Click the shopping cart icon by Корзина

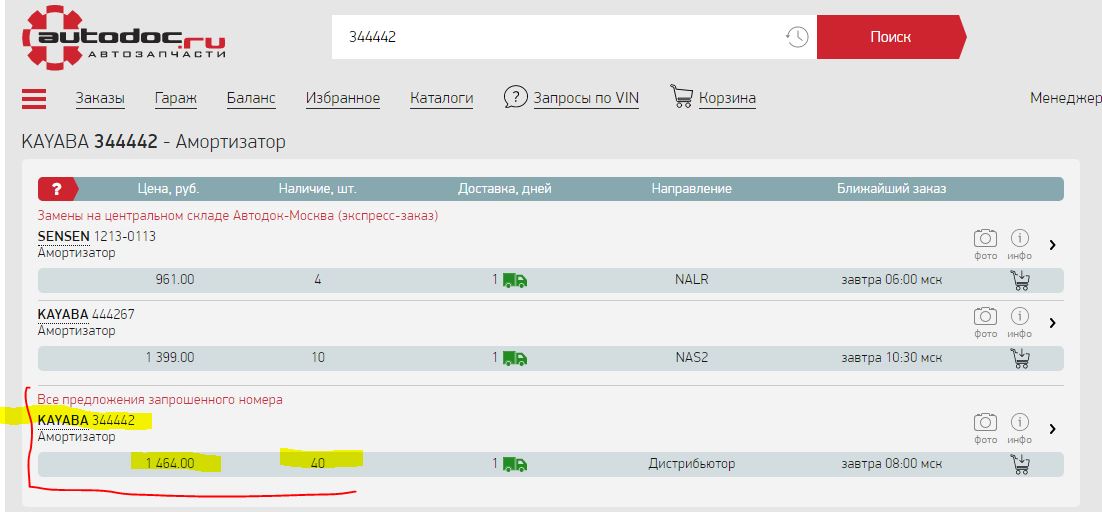681,96
